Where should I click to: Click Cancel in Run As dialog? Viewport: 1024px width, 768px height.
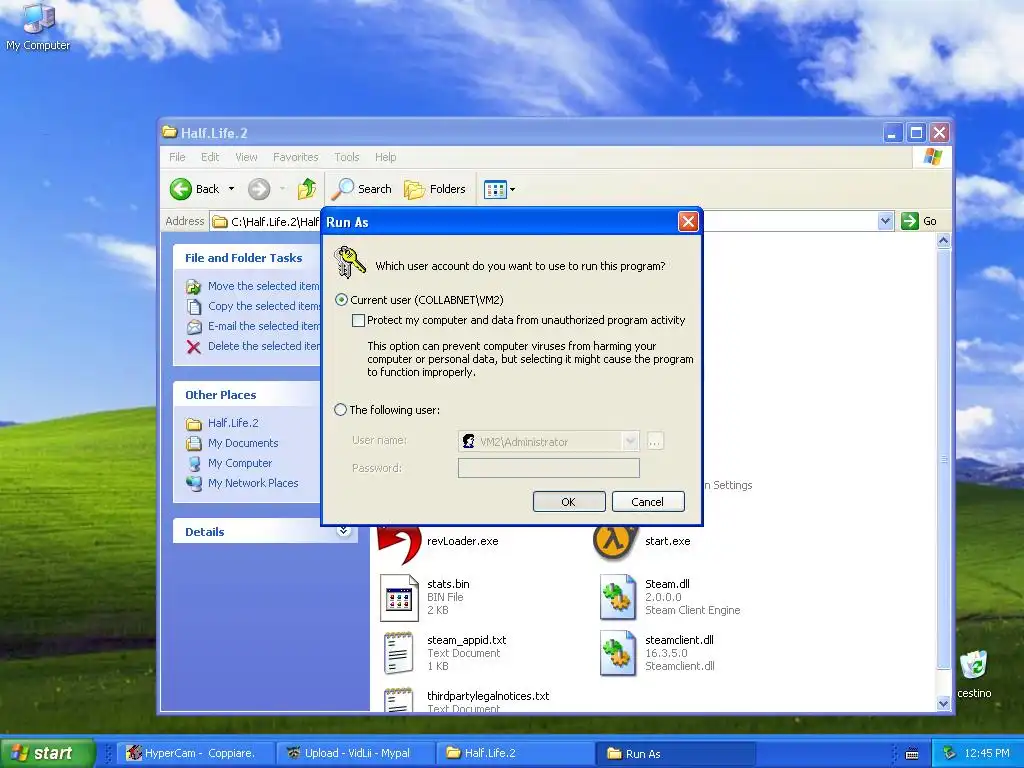point(648,502)
